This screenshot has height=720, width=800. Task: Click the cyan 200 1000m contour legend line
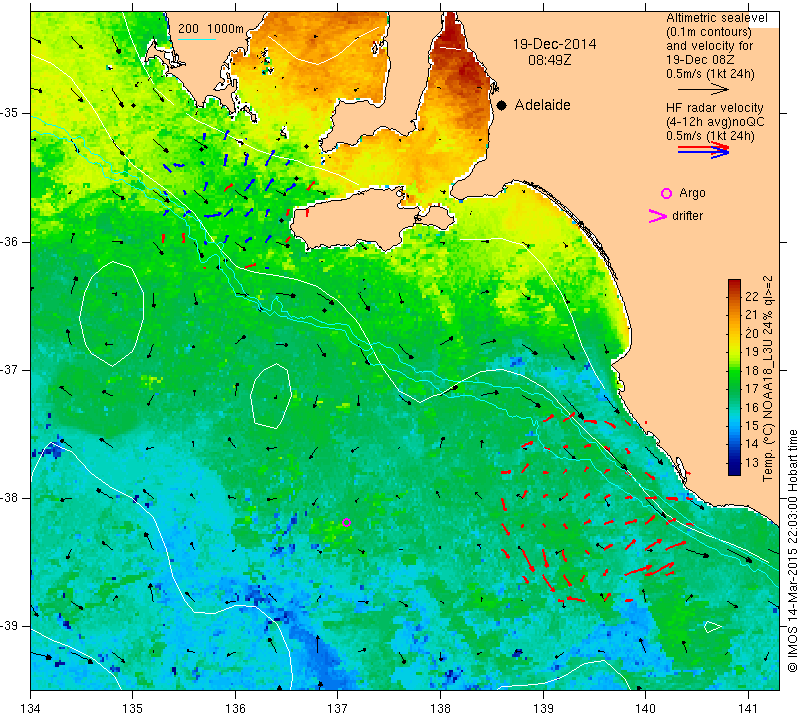click(197, 39)
